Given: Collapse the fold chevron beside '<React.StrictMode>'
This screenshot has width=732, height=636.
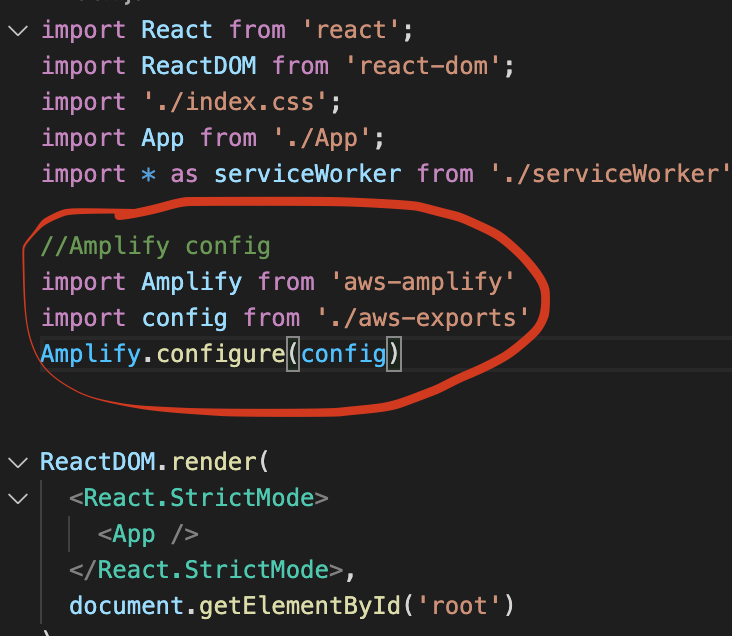Looking at the screenshot, I should point(18,498).
